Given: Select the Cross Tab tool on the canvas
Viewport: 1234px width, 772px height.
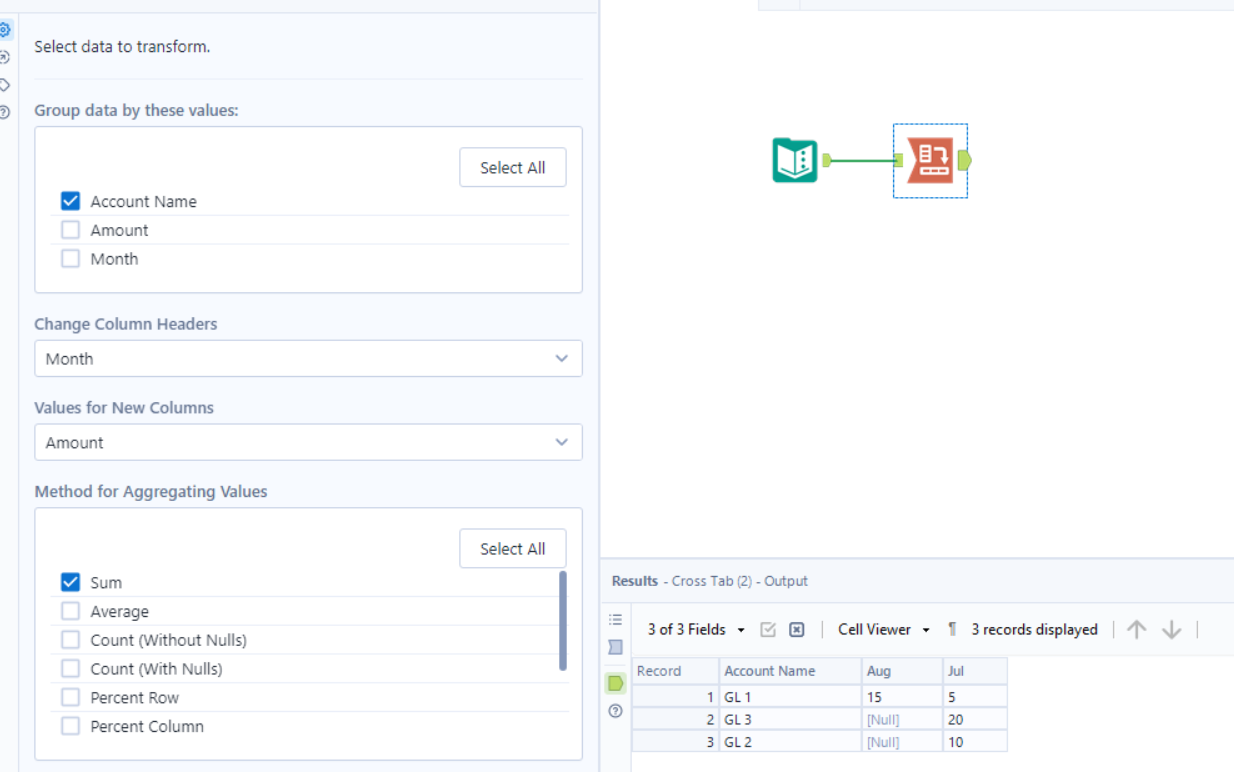Looking at the screenshot, I should 929,160.
